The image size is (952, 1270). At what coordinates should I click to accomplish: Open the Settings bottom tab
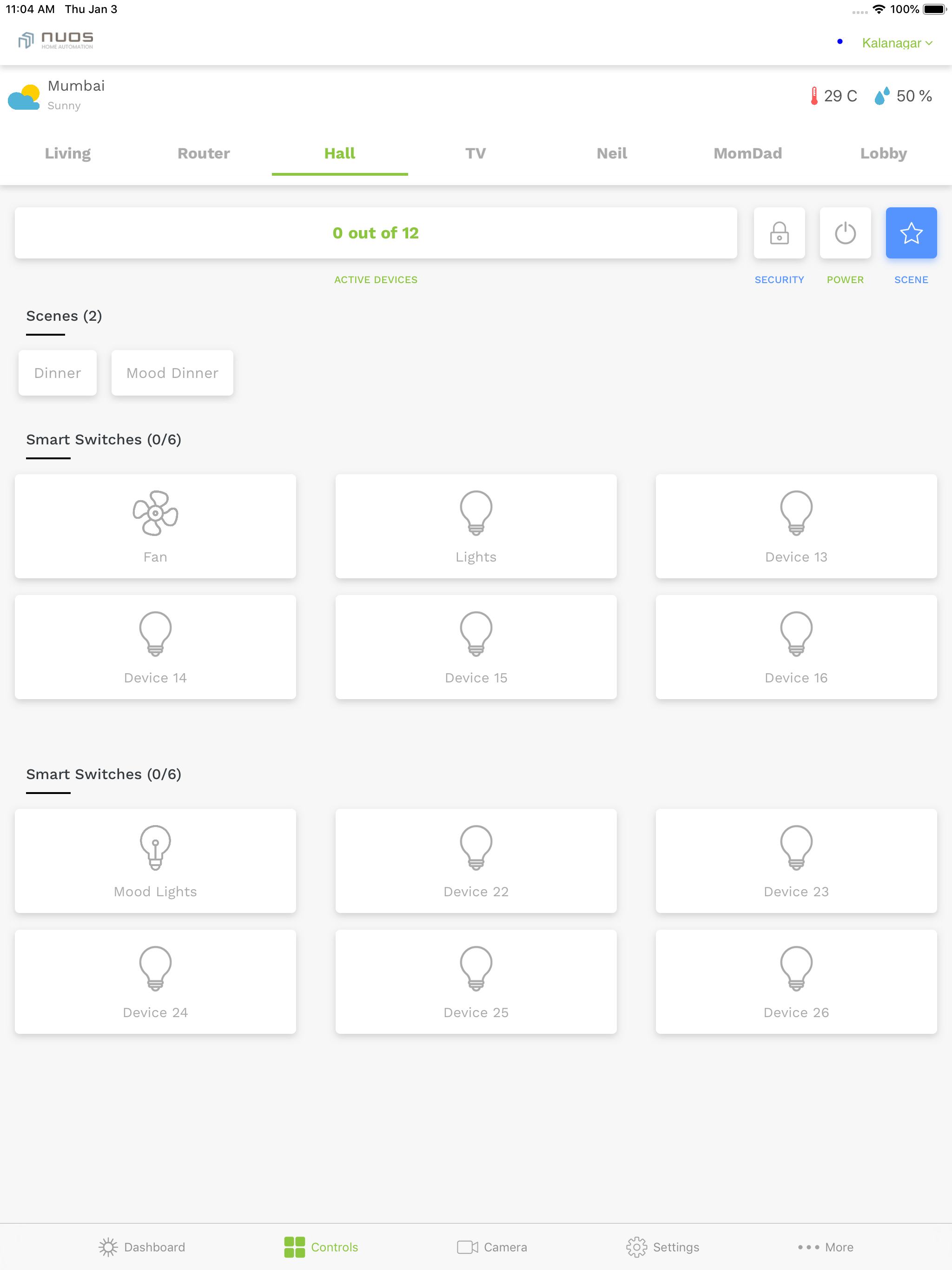(662, 1247)
